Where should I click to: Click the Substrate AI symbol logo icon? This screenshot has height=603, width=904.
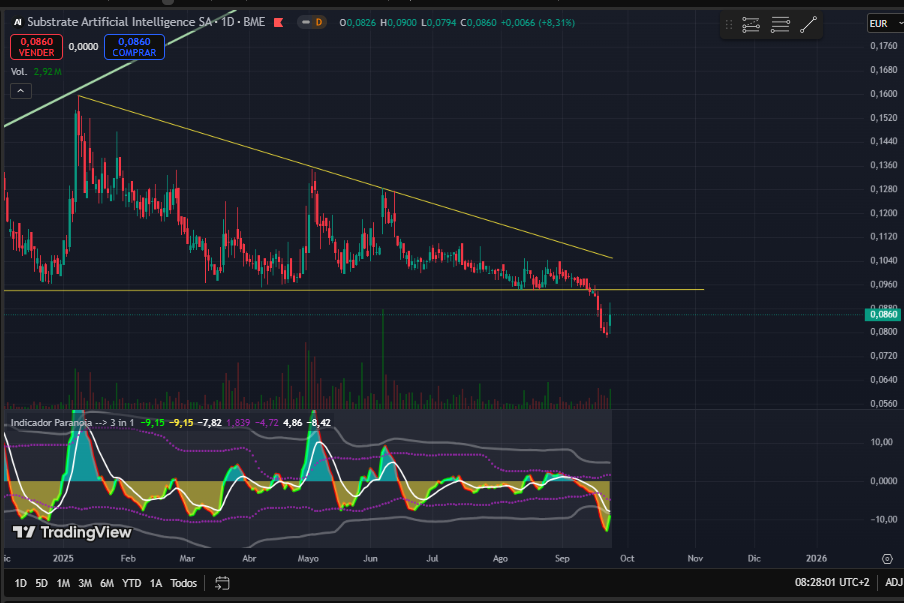pyautogui.click(x=18, y=22)
